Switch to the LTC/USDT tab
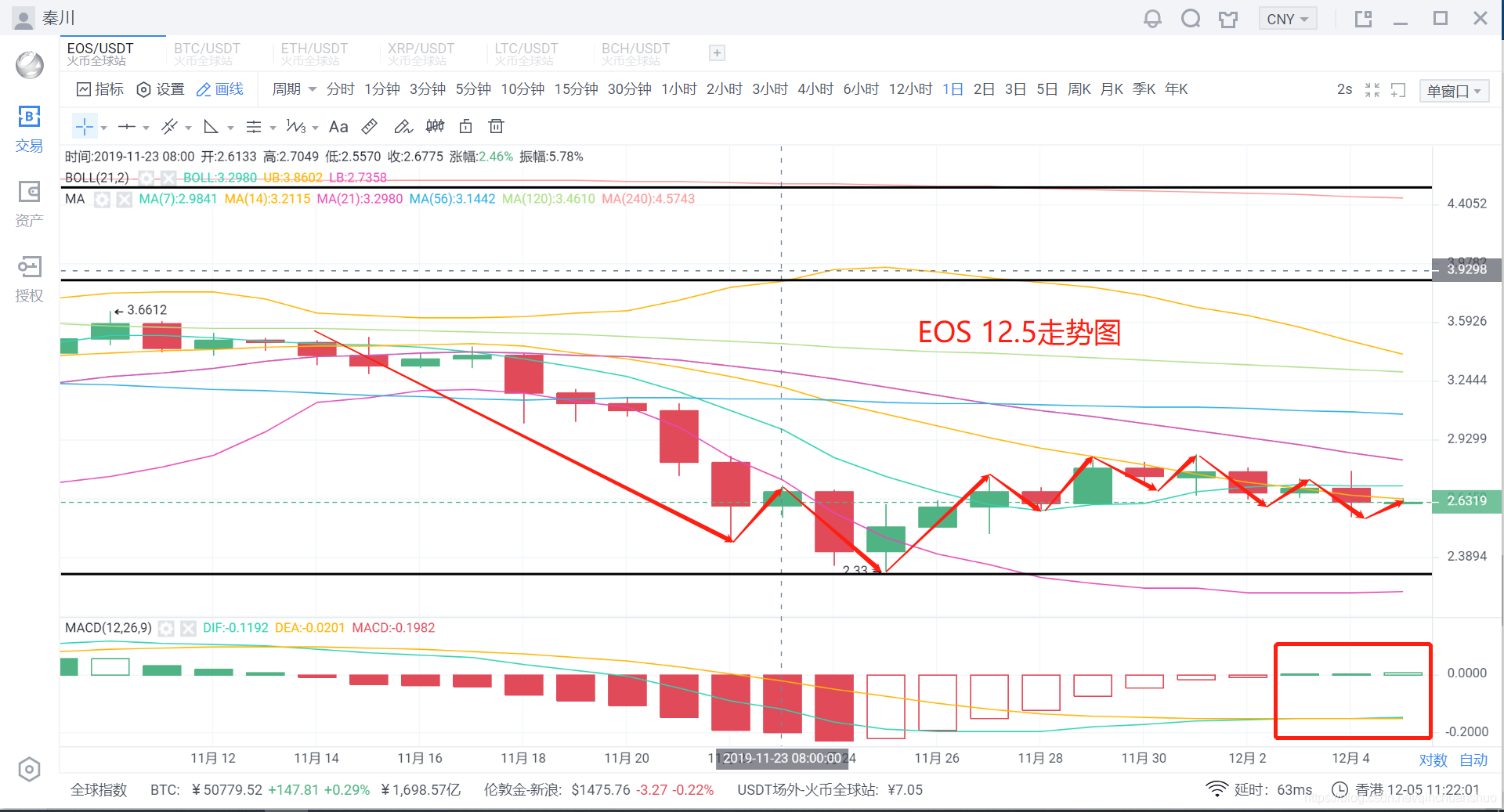 pyautogui.click(x=526, y=53)
